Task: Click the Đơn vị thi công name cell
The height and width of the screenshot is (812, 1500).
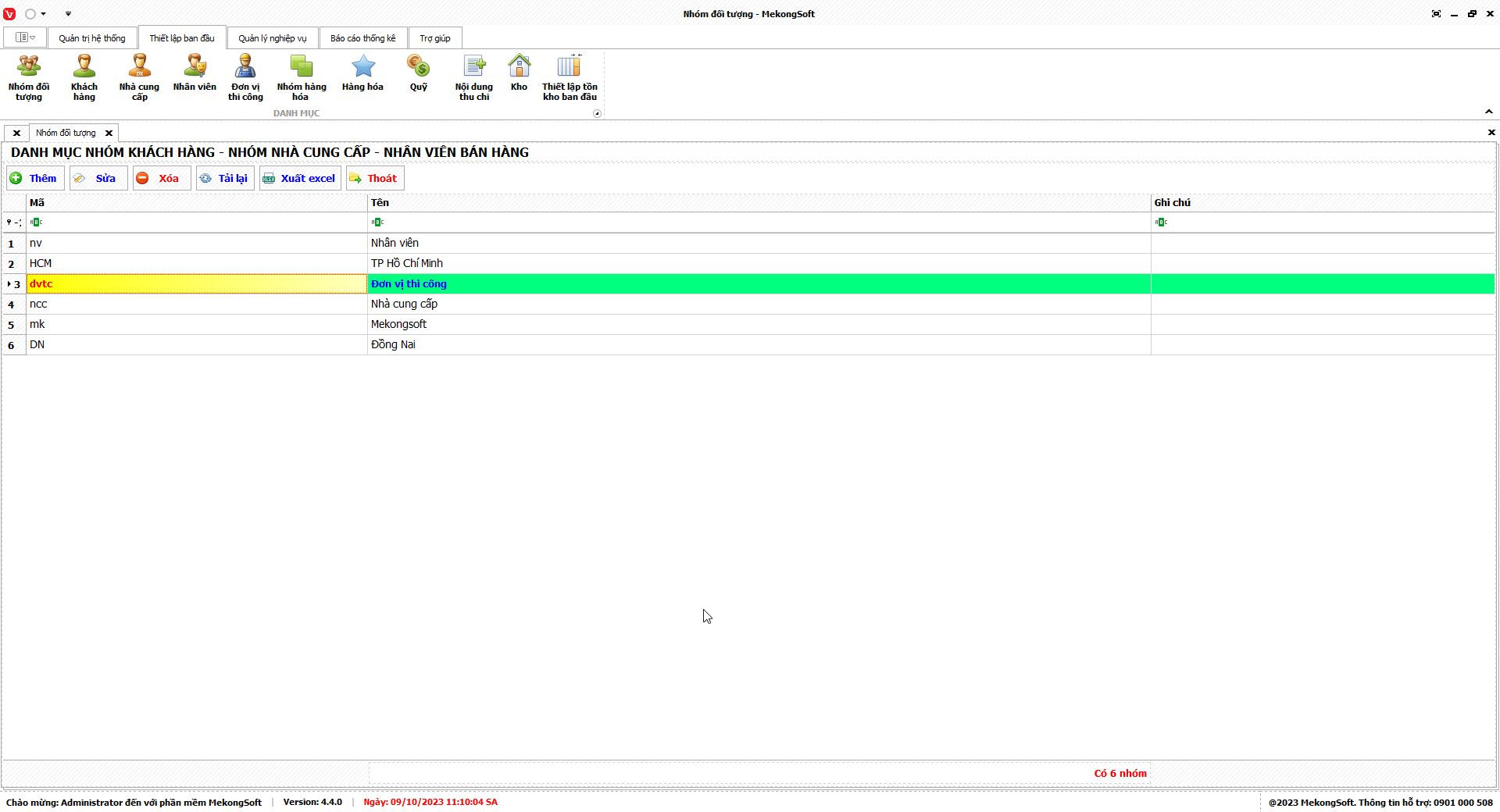Action: pos(759,284)
